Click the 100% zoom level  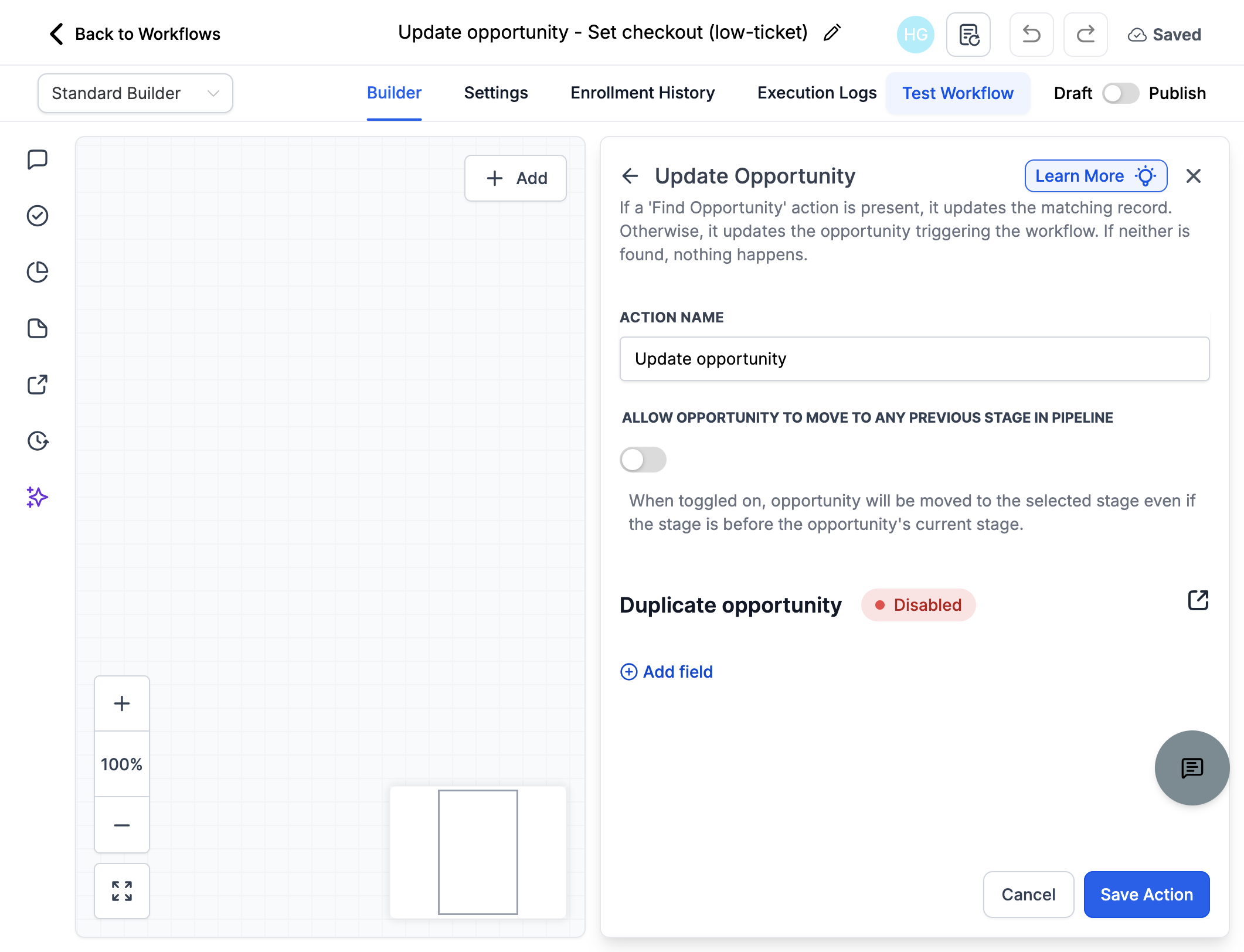[x=122, y=764]
